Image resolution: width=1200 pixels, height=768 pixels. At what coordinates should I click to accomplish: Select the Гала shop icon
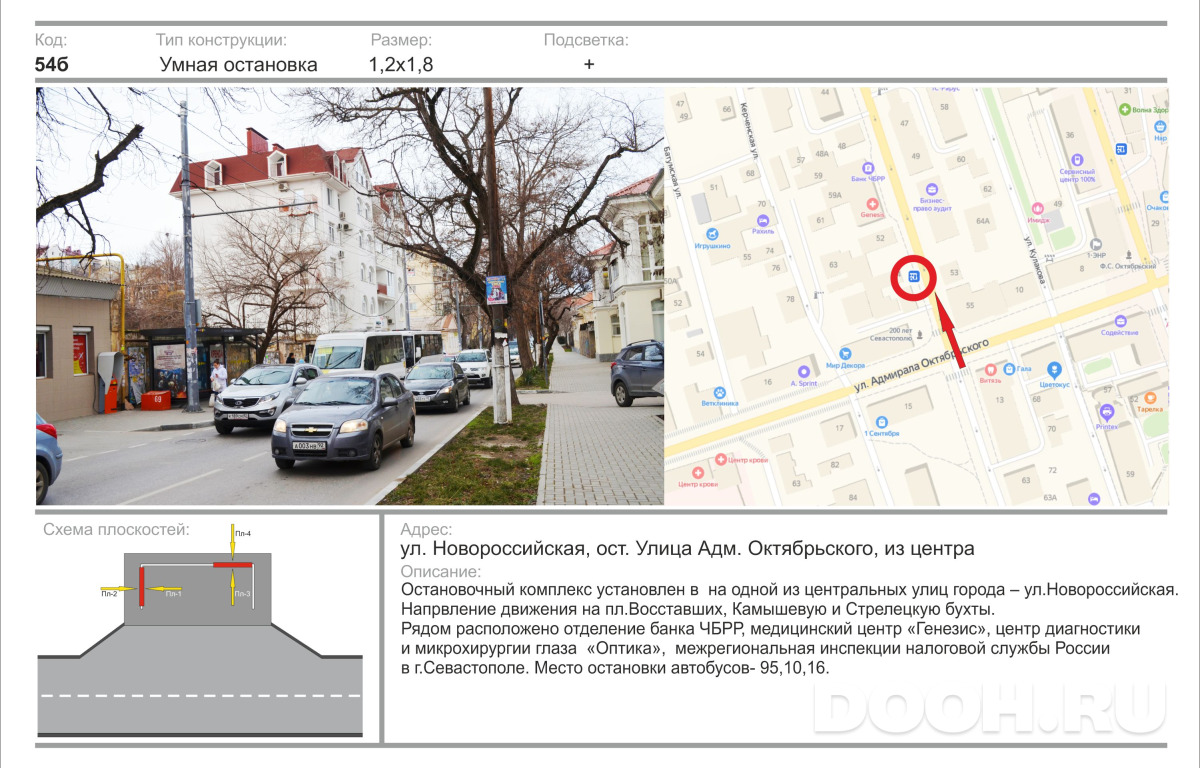coord(1009,369)
